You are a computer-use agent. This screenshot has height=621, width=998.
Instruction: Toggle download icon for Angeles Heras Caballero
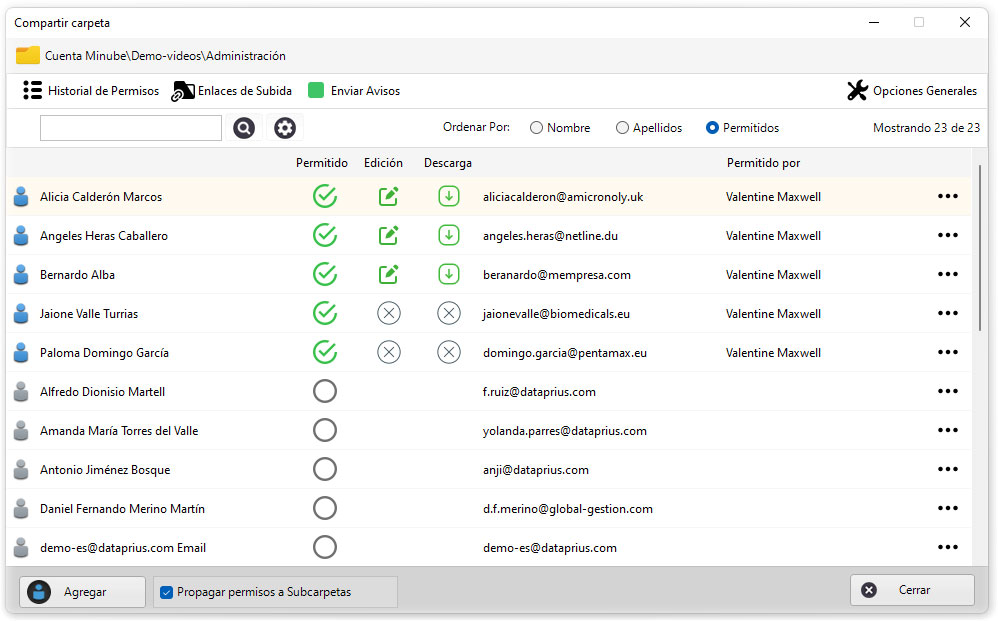point(449,235)
